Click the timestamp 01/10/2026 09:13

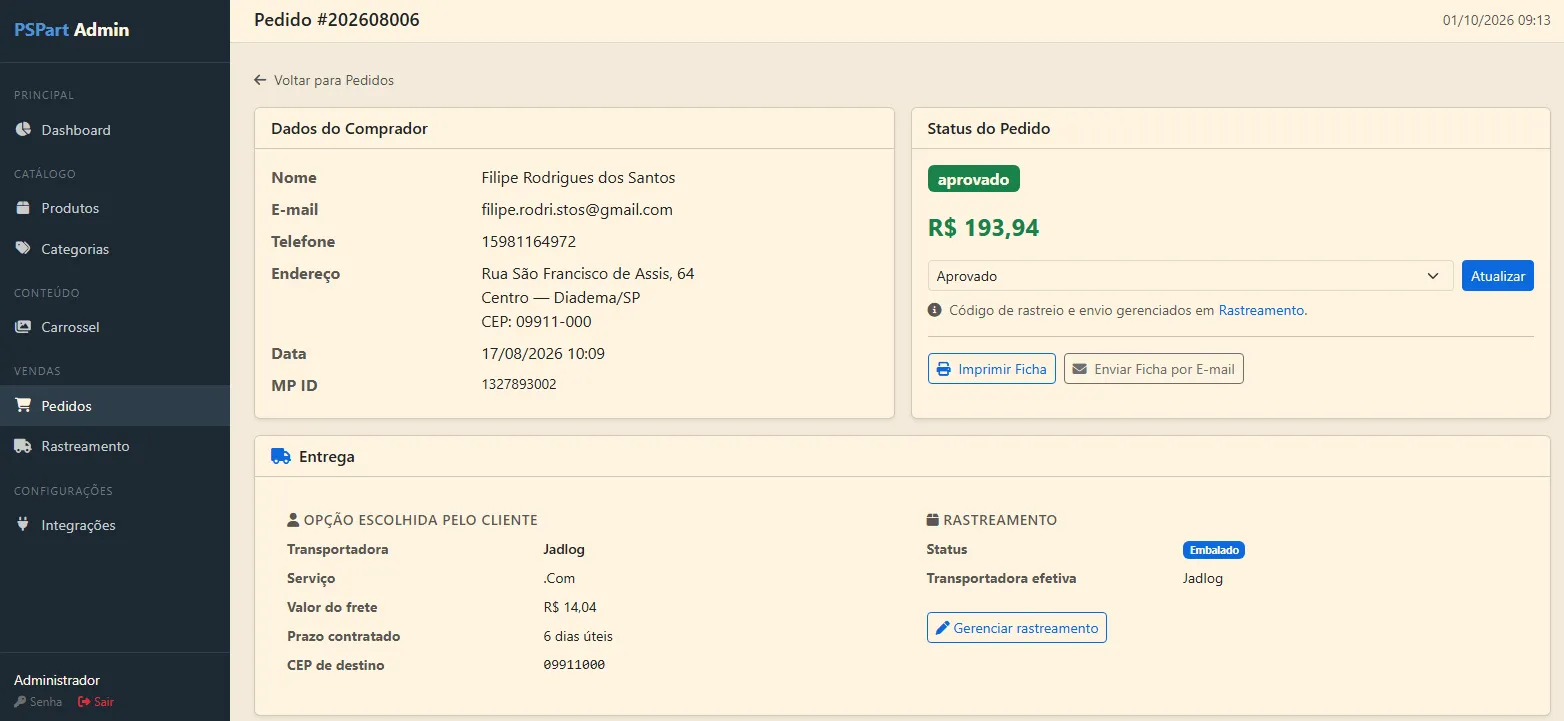click(1496, 20)
